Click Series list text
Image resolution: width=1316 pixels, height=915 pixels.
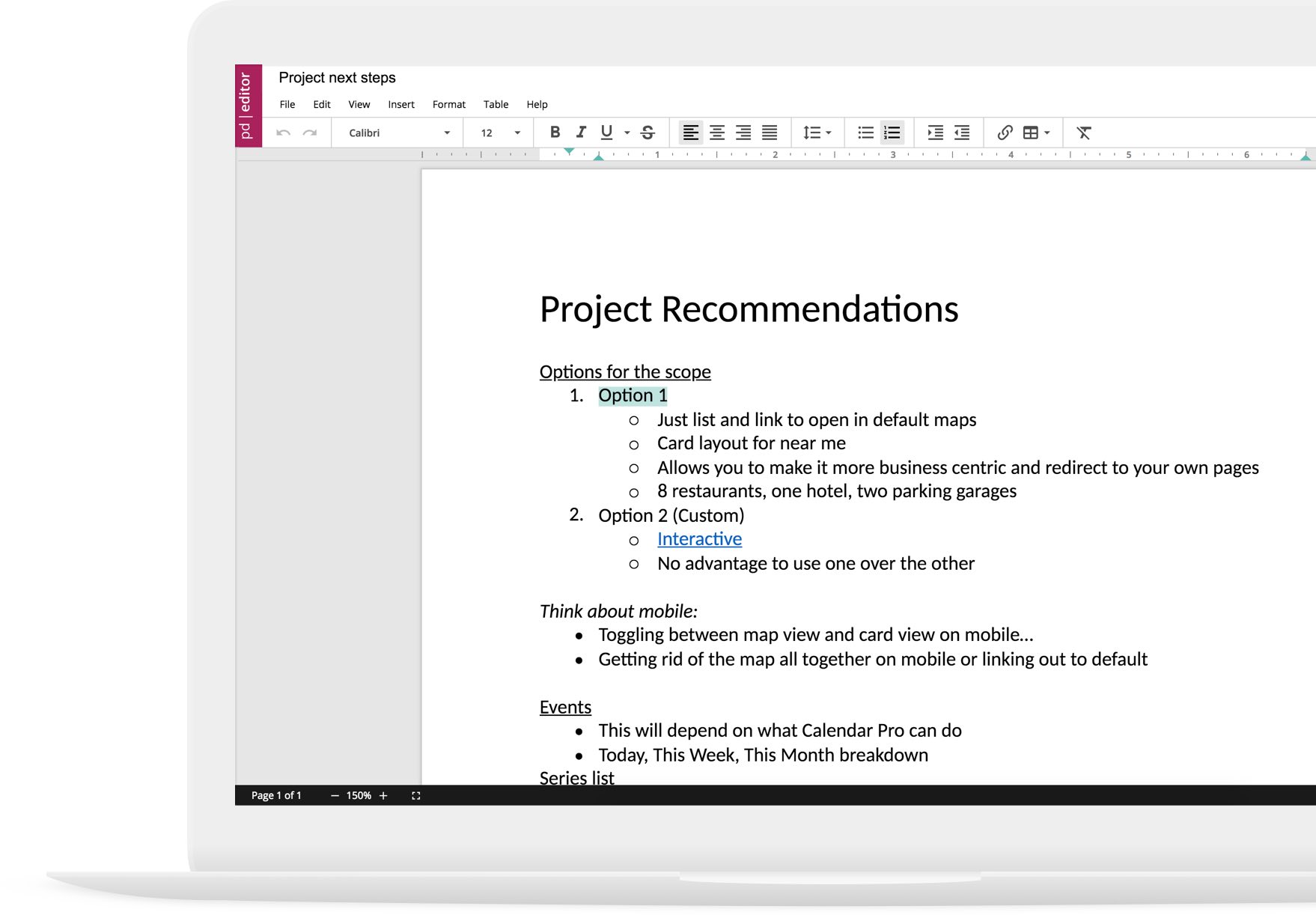(576, 778)
